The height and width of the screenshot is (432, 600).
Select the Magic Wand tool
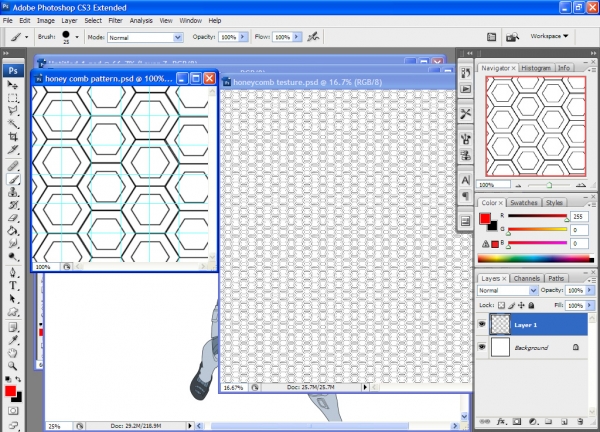click(13, 124)
